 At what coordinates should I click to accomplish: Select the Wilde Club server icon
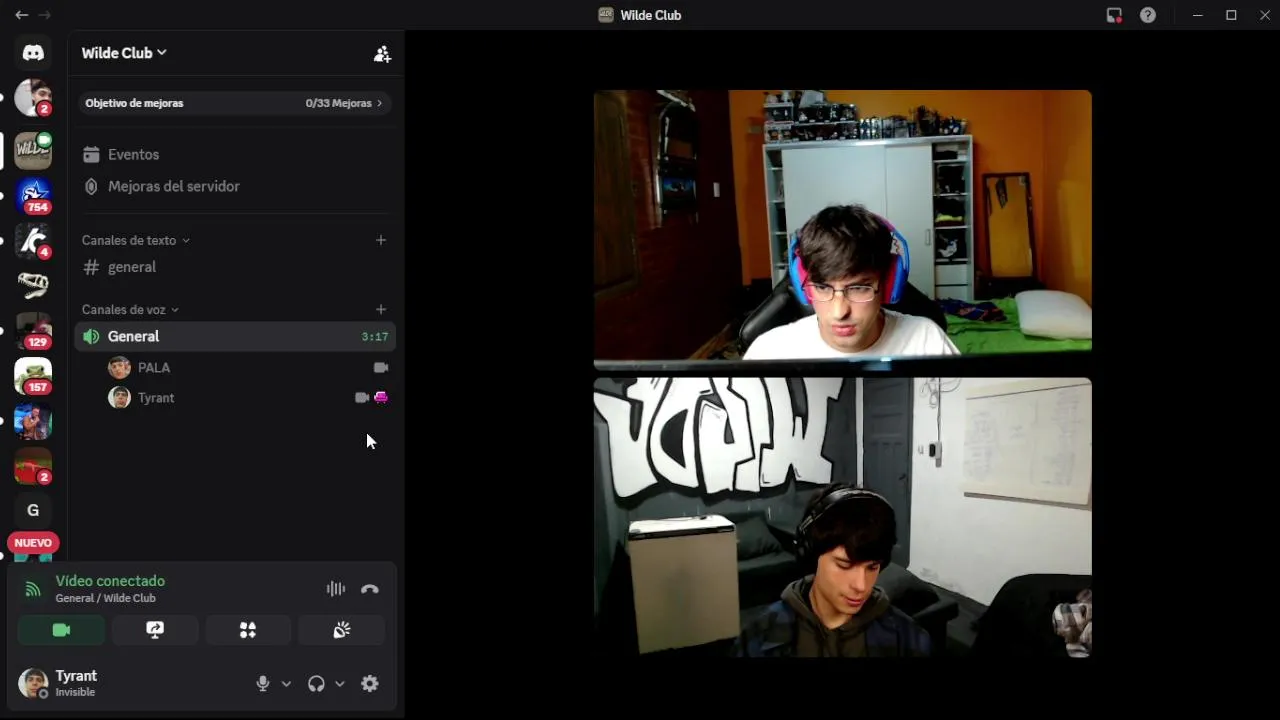(33, 150)
